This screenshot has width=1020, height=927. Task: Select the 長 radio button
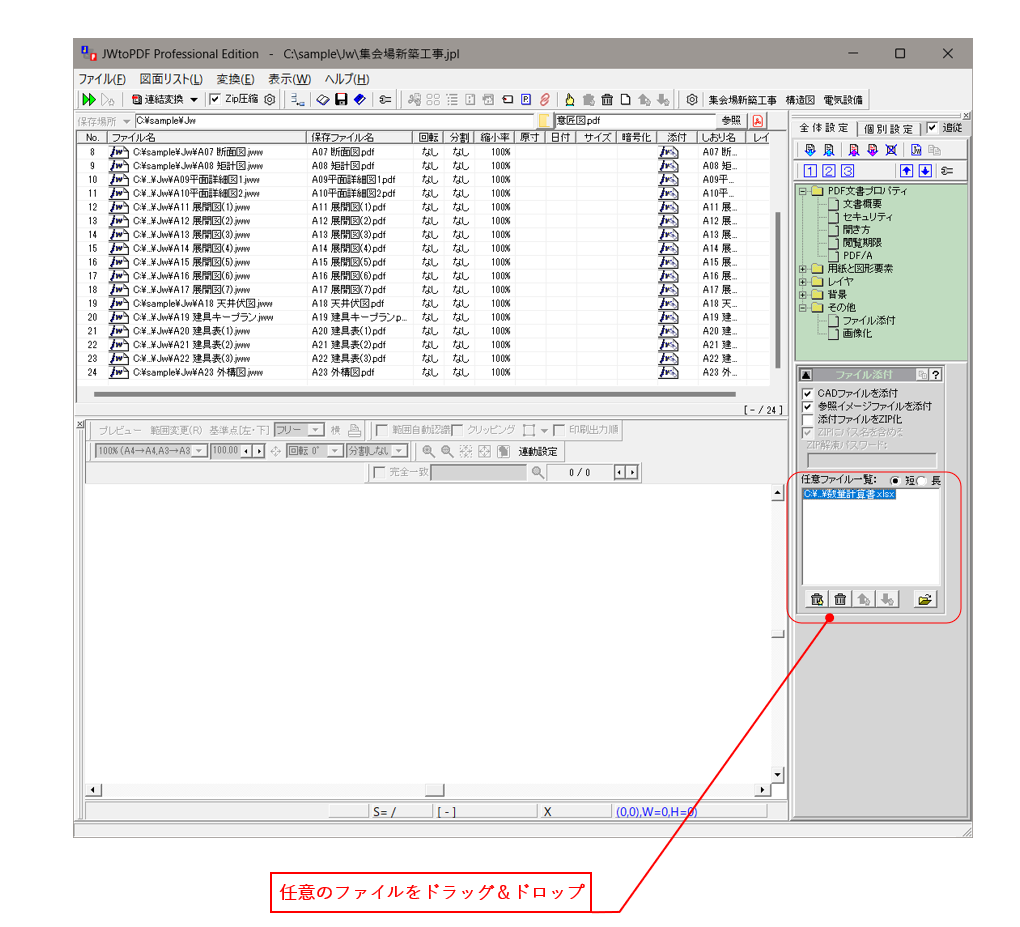[922, 481]
